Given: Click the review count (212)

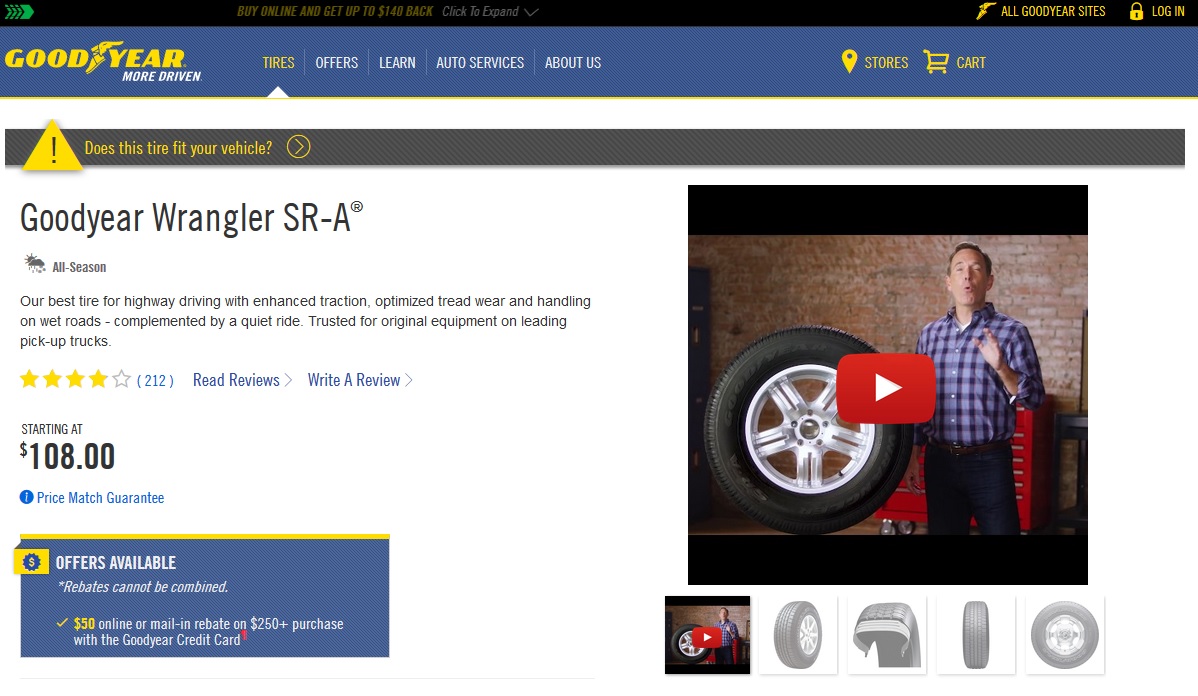Looking at the screenshot, I should point(155,380).
